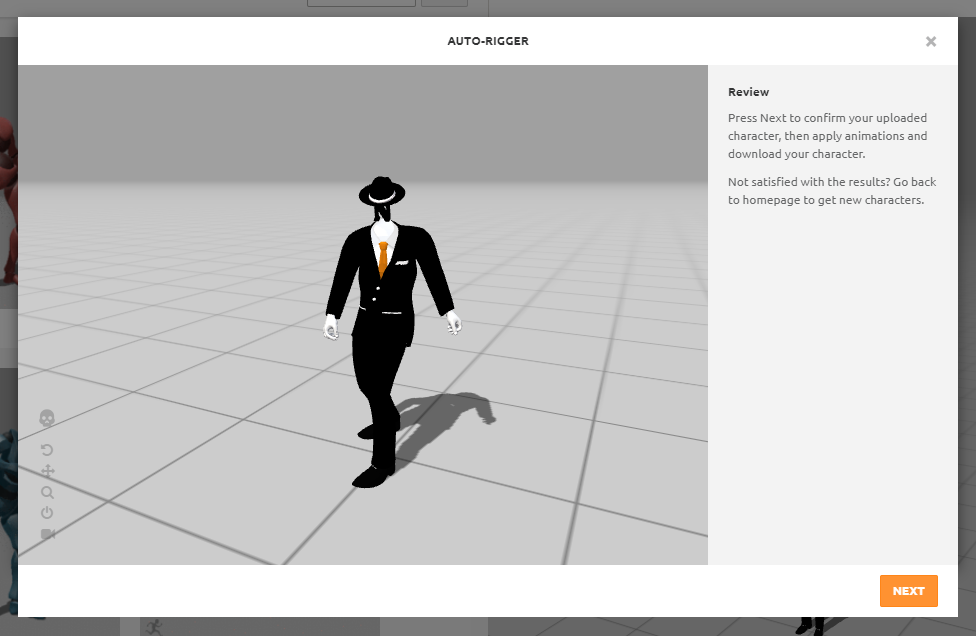
Task: Click the power reset view icon
Action: click(47, 513)
